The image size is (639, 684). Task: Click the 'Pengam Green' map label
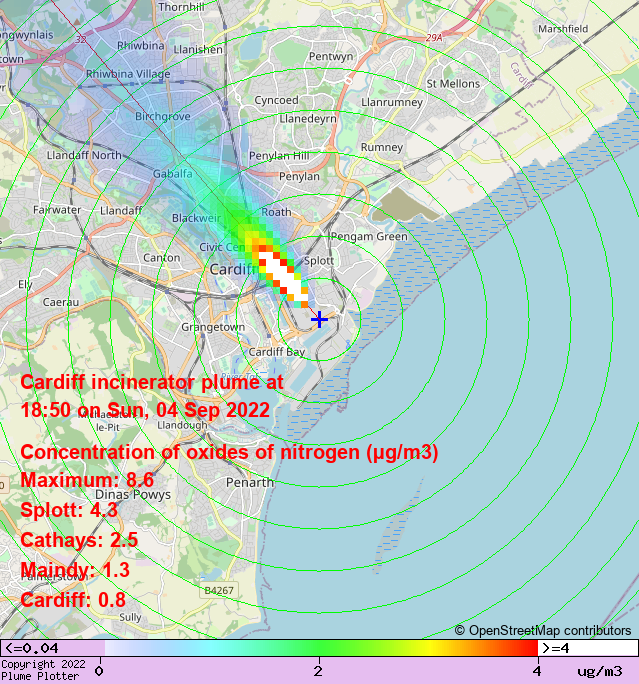pos(369,237)
